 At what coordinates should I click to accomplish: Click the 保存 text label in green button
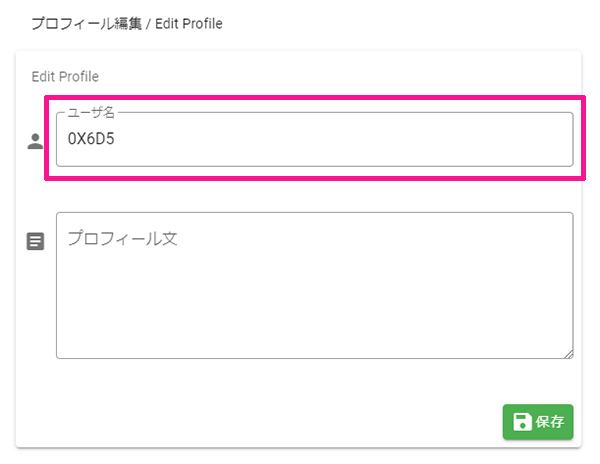click(x=549, y=422)
